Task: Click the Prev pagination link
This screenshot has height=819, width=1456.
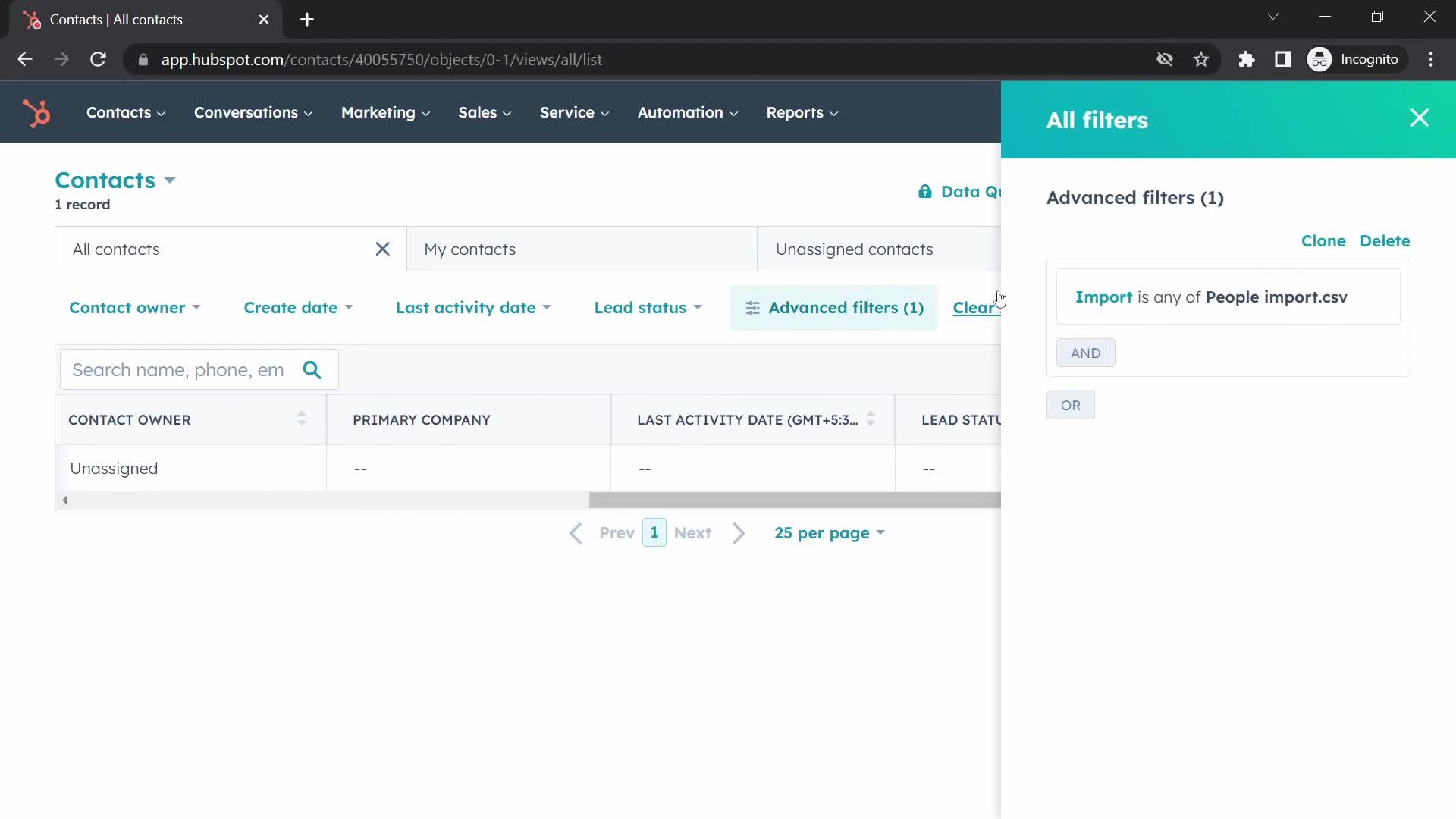Action: tap(617, 533)
